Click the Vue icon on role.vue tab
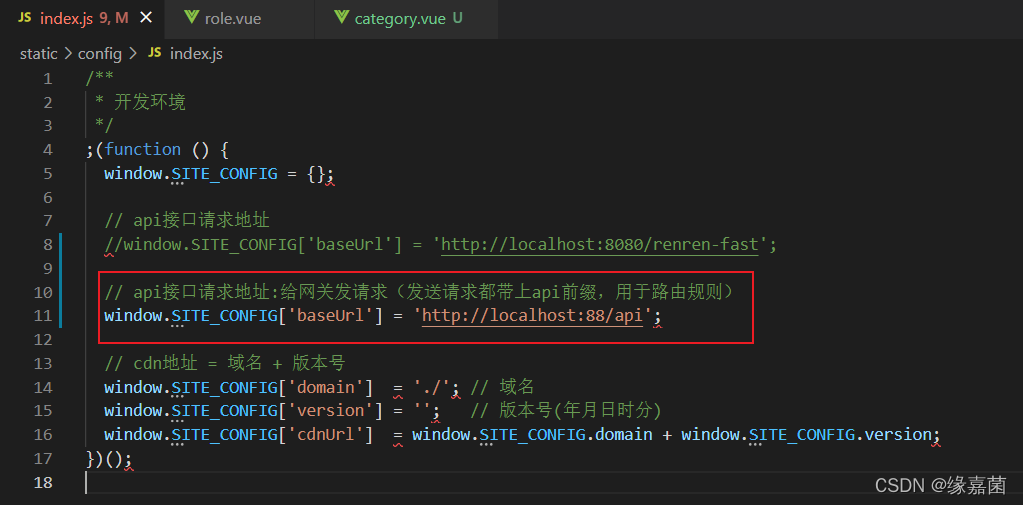Image resolution: width=1023 pixels, height=505 pixels. [191, 18]
